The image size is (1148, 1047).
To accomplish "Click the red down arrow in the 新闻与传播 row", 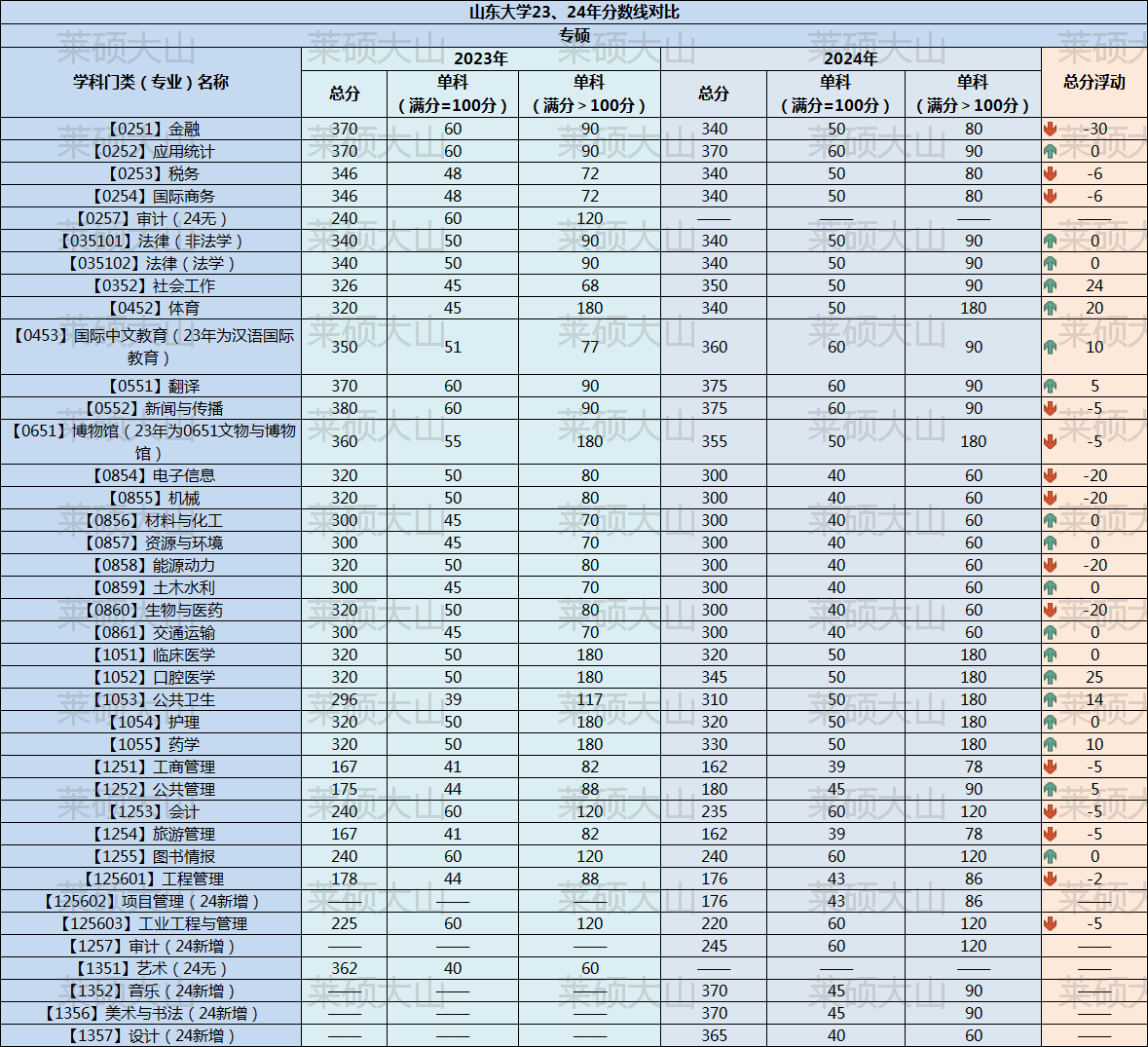I will pyautogui.click(x=1050, y=408).
